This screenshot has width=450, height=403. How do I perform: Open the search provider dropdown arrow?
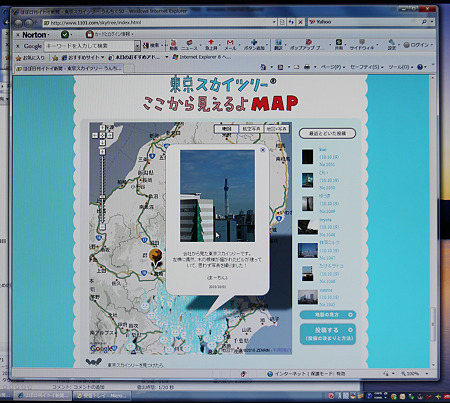(432, 22)
